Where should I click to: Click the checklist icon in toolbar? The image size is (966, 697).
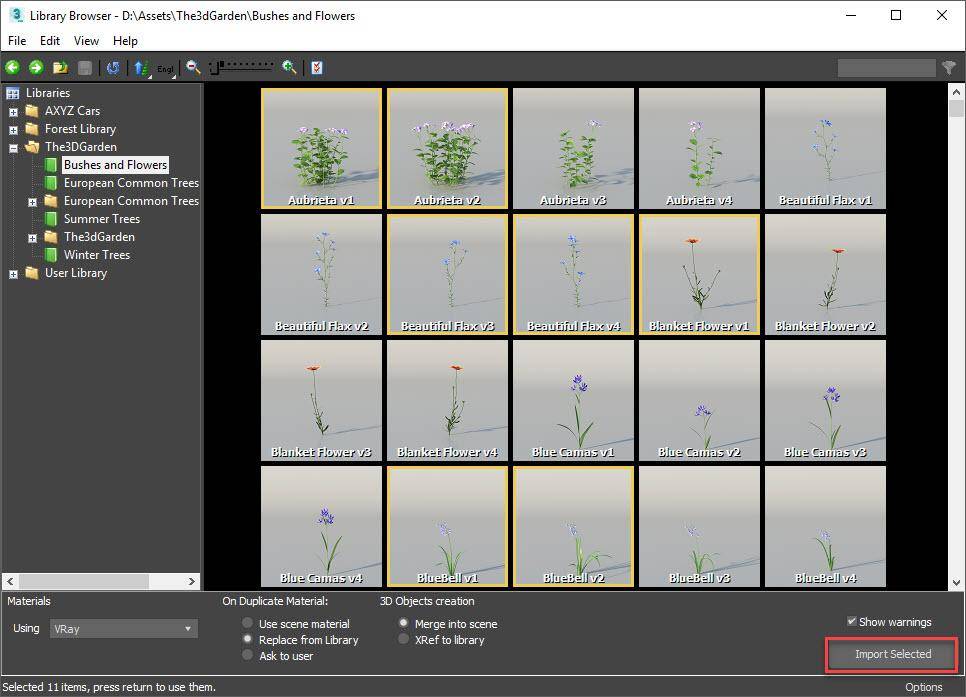point(317,68)
